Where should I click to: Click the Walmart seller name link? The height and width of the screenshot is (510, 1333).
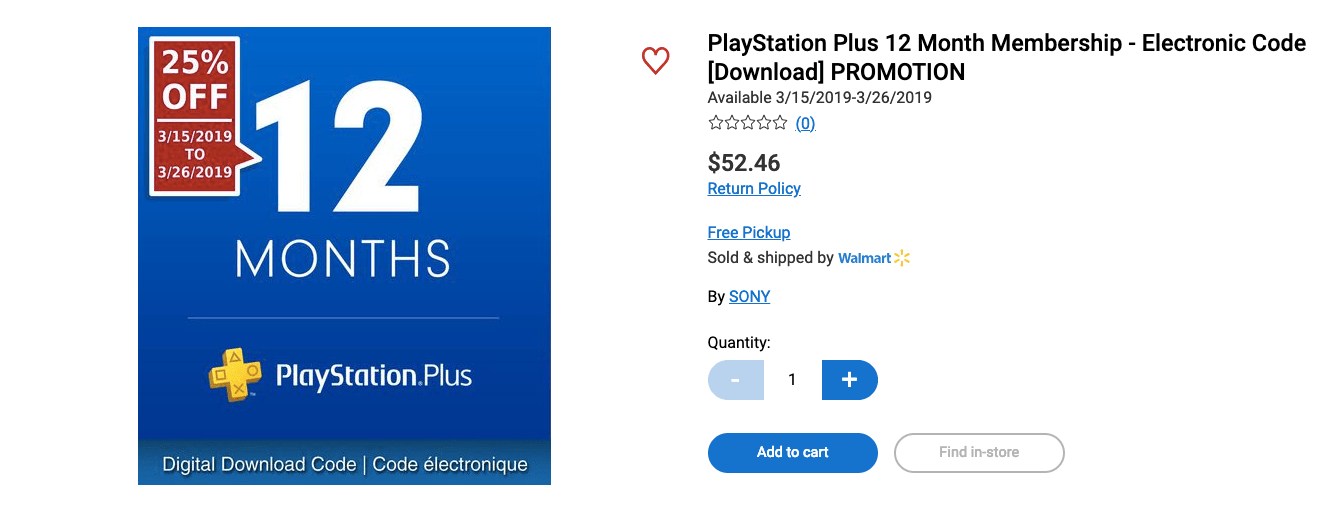[864, 258]
